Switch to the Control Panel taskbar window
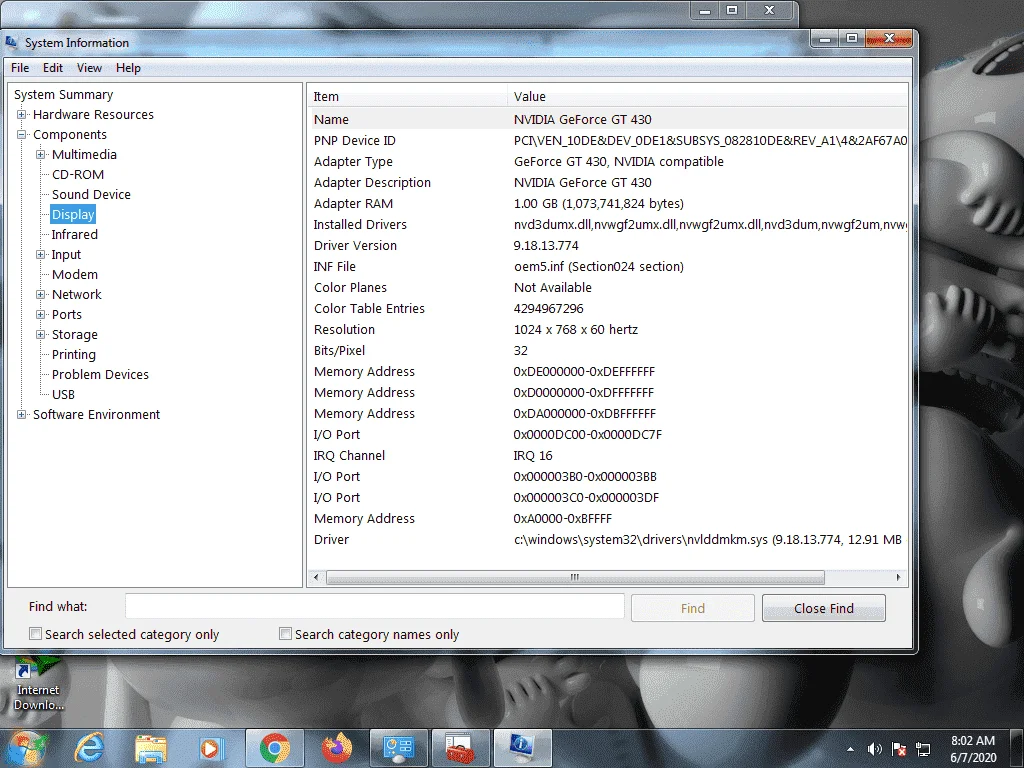 (x=399, y=748)
